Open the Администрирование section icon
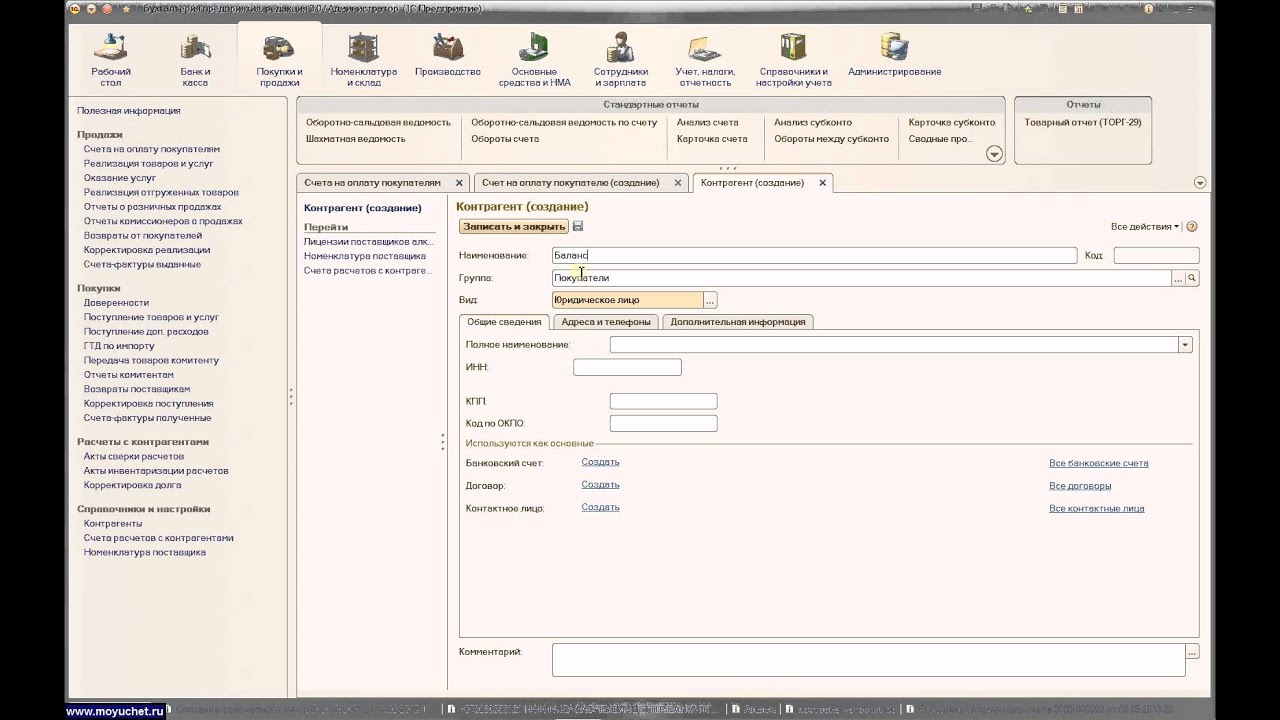Viewport: 1280px width, 720px height. [x=894, y=55]
